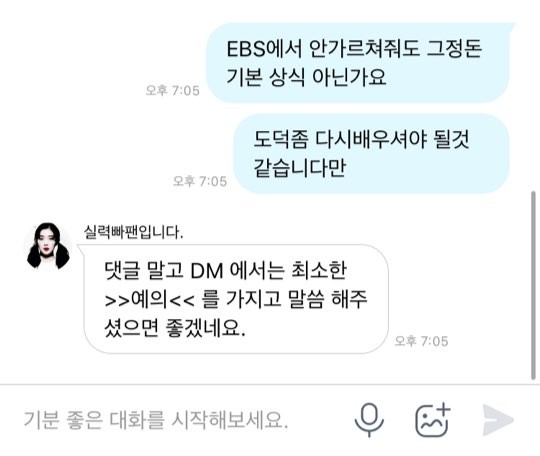
Task: Select the received '댓글 말고 DM' bubble
Action: point(236,299)
